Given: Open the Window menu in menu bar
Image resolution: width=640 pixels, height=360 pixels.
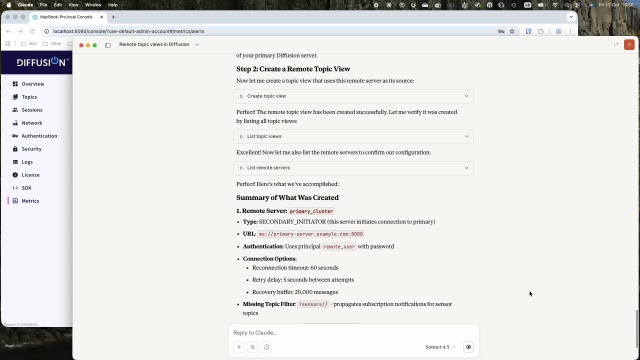Looking at the screenshot, I should click(93, 5).
